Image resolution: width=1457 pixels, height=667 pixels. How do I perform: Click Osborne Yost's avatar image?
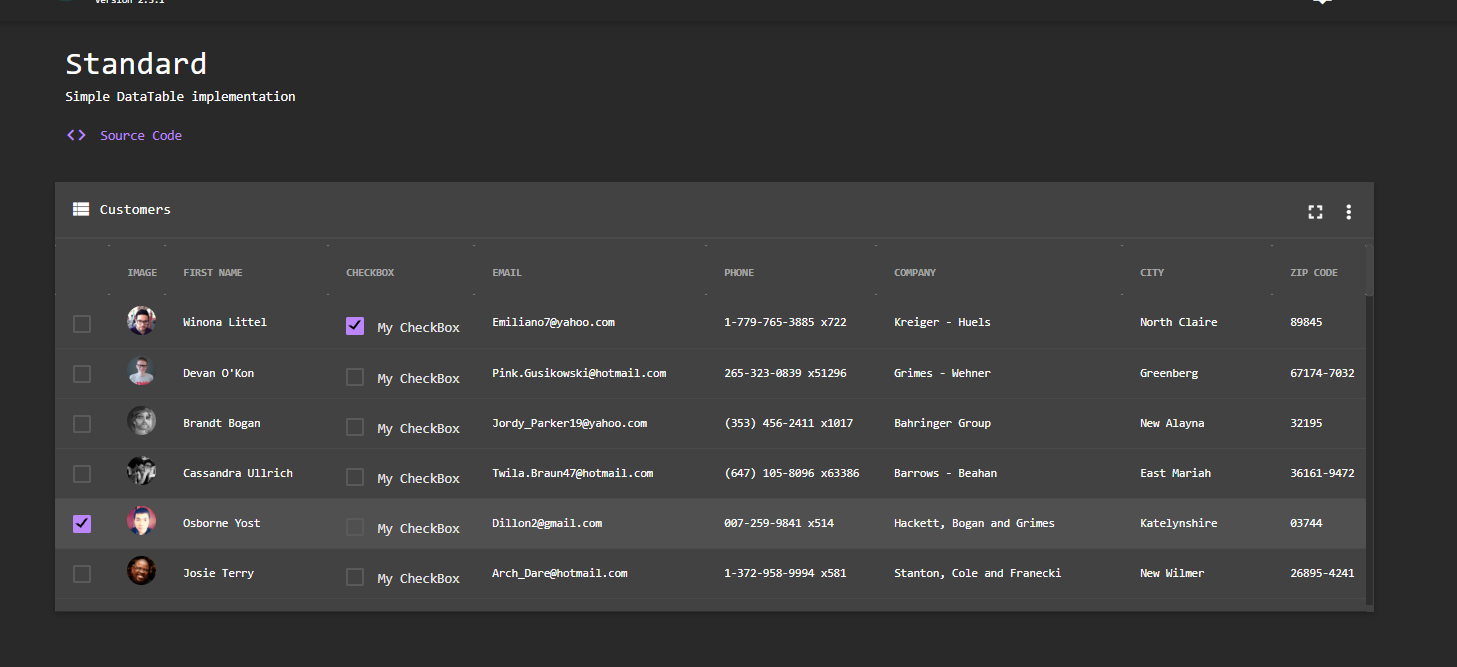click(141, 521)
